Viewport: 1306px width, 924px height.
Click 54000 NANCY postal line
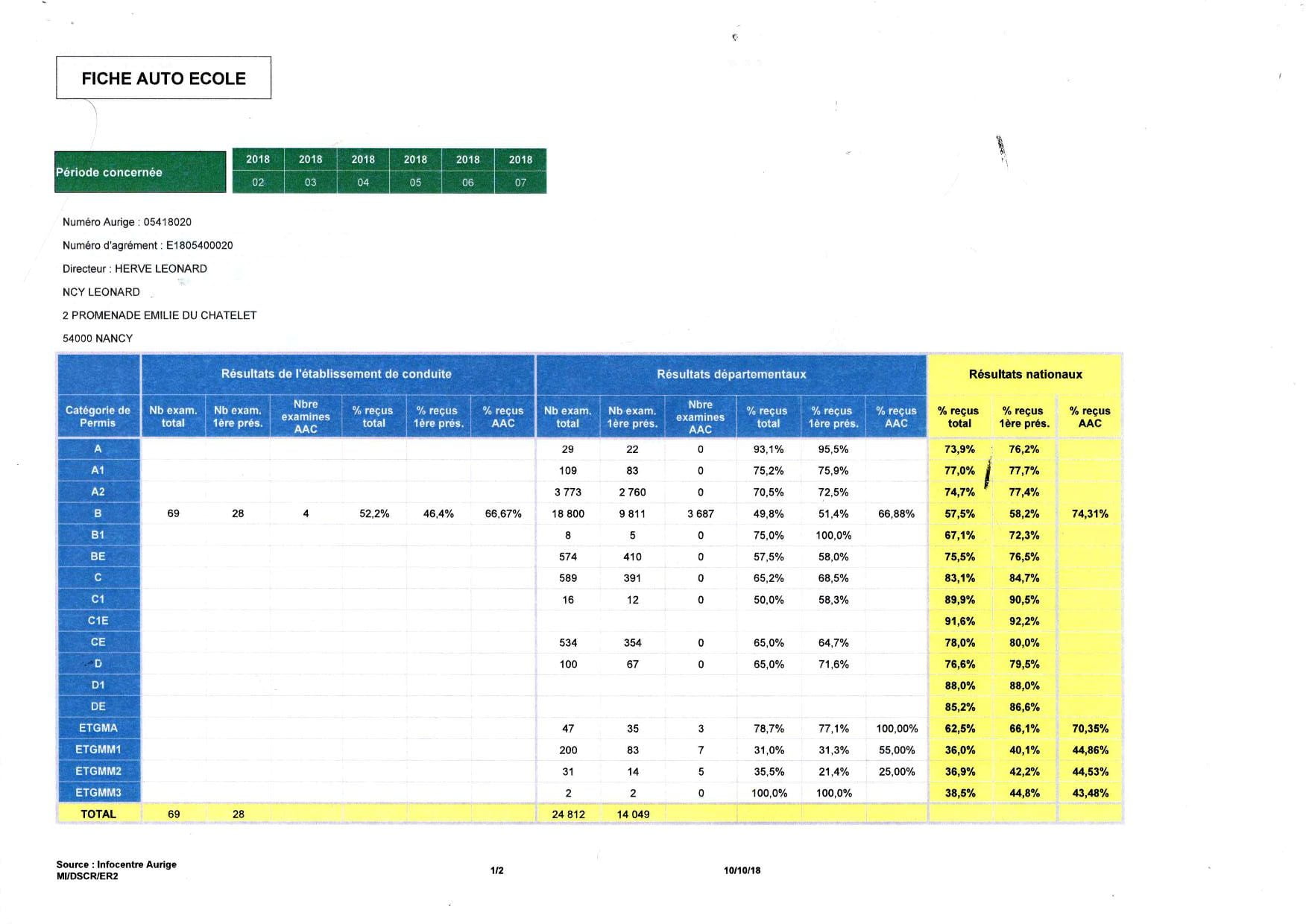[x=98, y=338]
